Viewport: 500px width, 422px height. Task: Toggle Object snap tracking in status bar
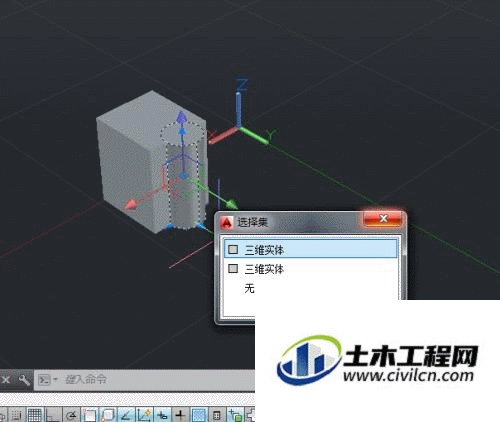click(x=126, y=415)
